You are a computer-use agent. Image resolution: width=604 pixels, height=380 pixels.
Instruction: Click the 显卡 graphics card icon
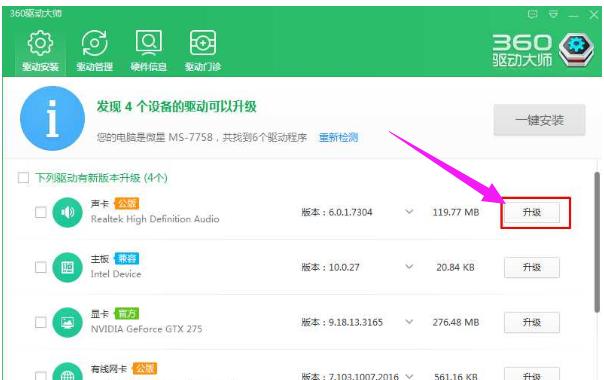tap(67, 322)
